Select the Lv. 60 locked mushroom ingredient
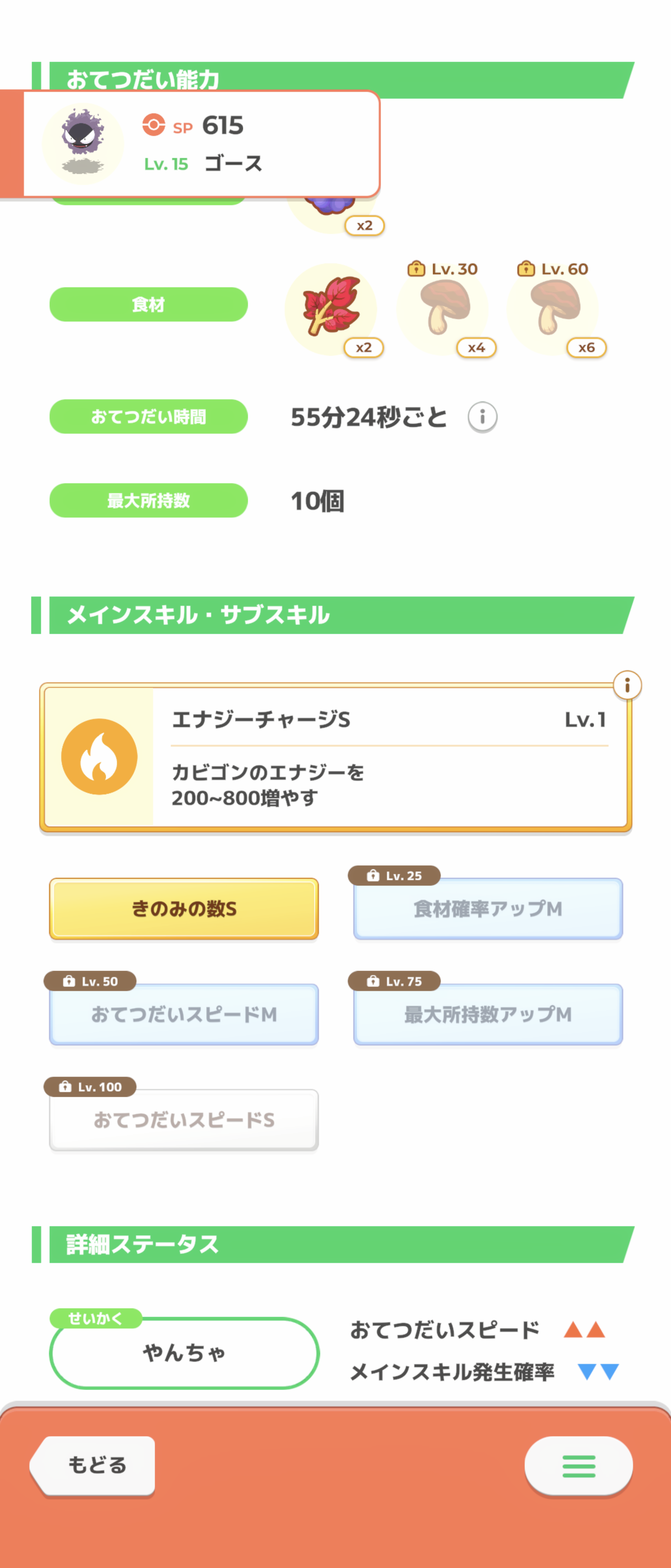 (x=553, y=308)
